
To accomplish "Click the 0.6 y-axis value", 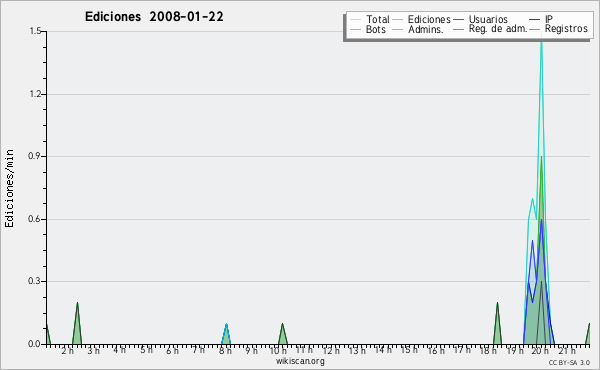I will 34,219.
